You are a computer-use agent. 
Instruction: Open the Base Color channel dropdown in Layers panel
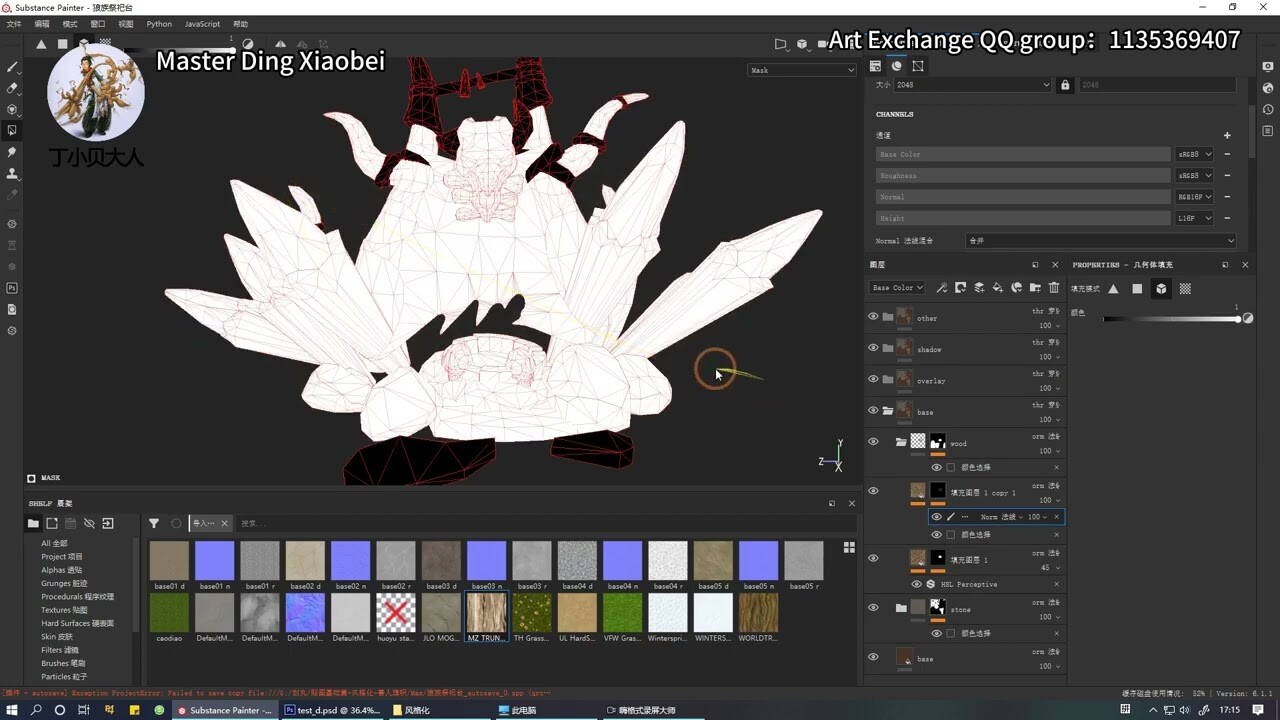click(x=896, y=288)
